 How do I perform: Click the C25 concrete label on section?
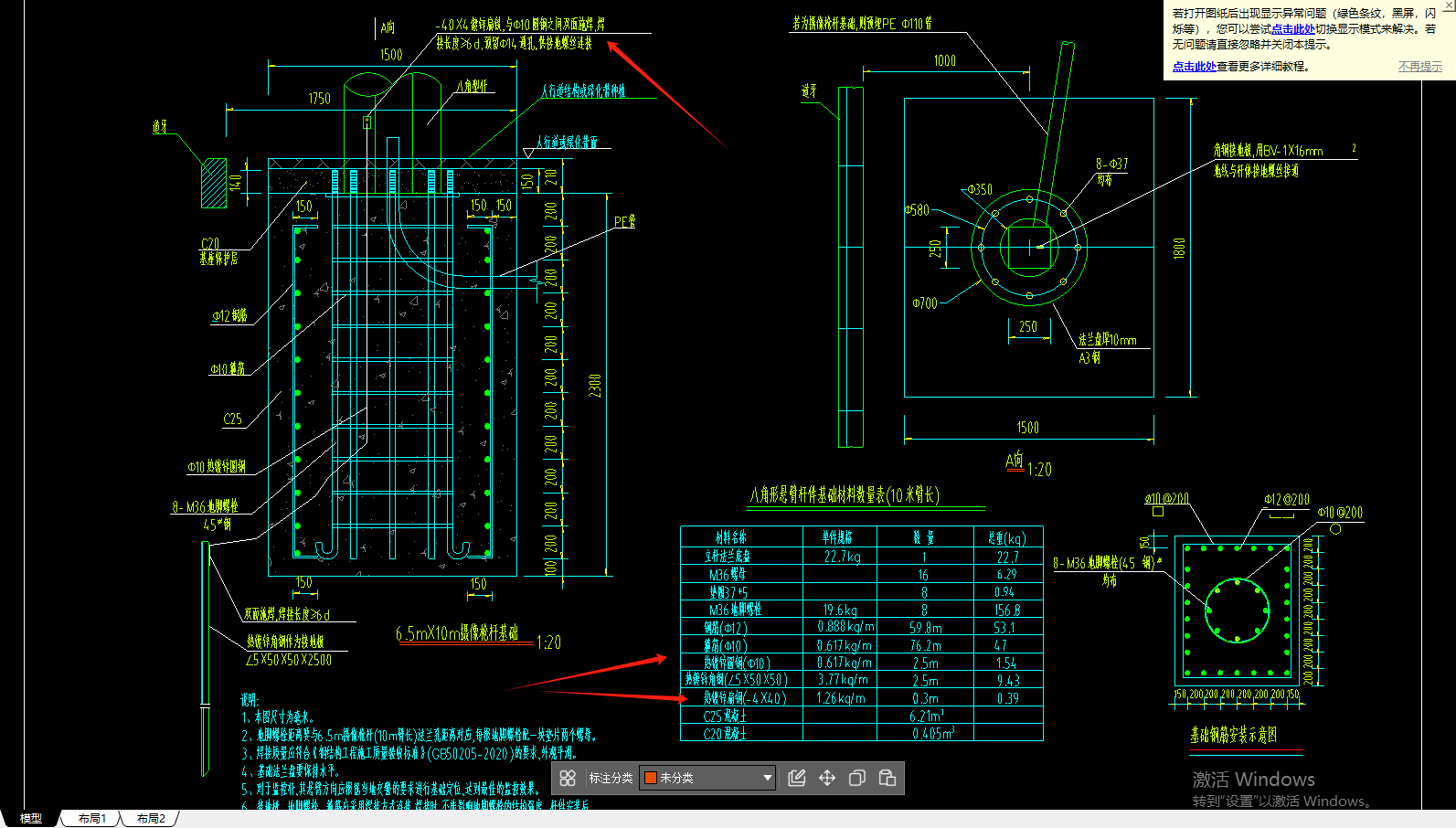pos(233,419)
